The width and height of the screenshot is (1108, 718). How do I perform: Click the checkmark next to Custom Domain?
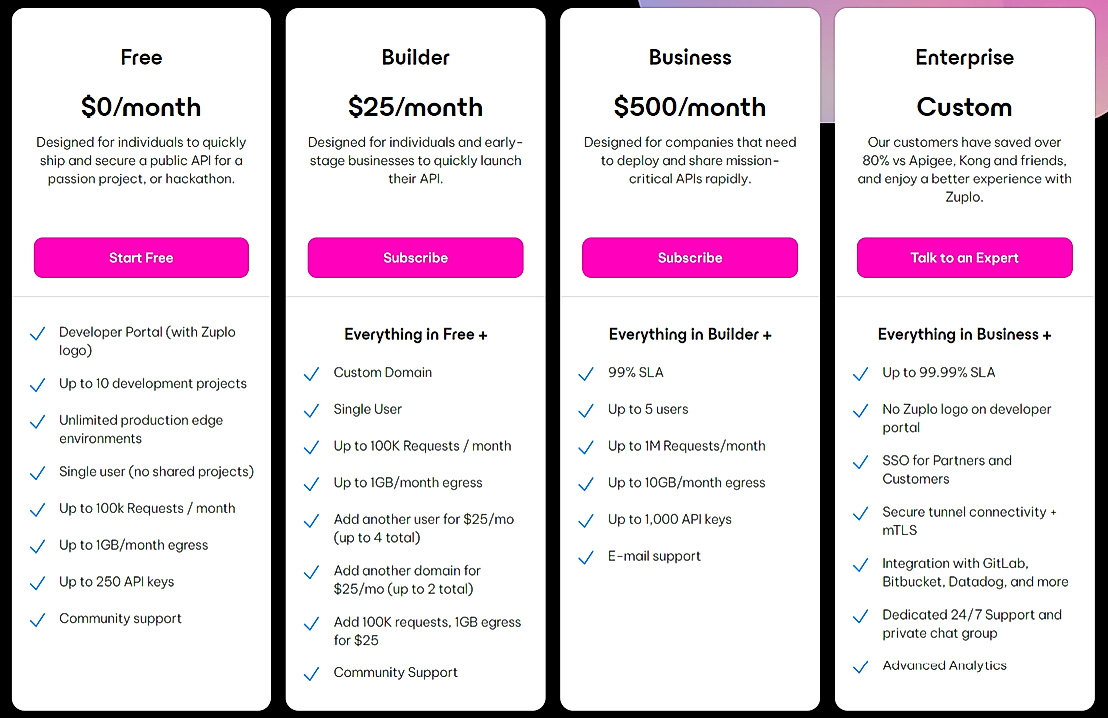point(311,372)
